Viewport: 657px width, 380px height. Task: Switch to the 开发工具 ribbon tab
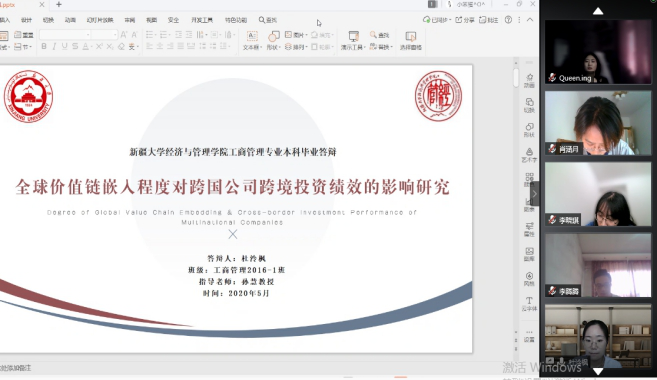pyautogui.click(x=202, y=20)
